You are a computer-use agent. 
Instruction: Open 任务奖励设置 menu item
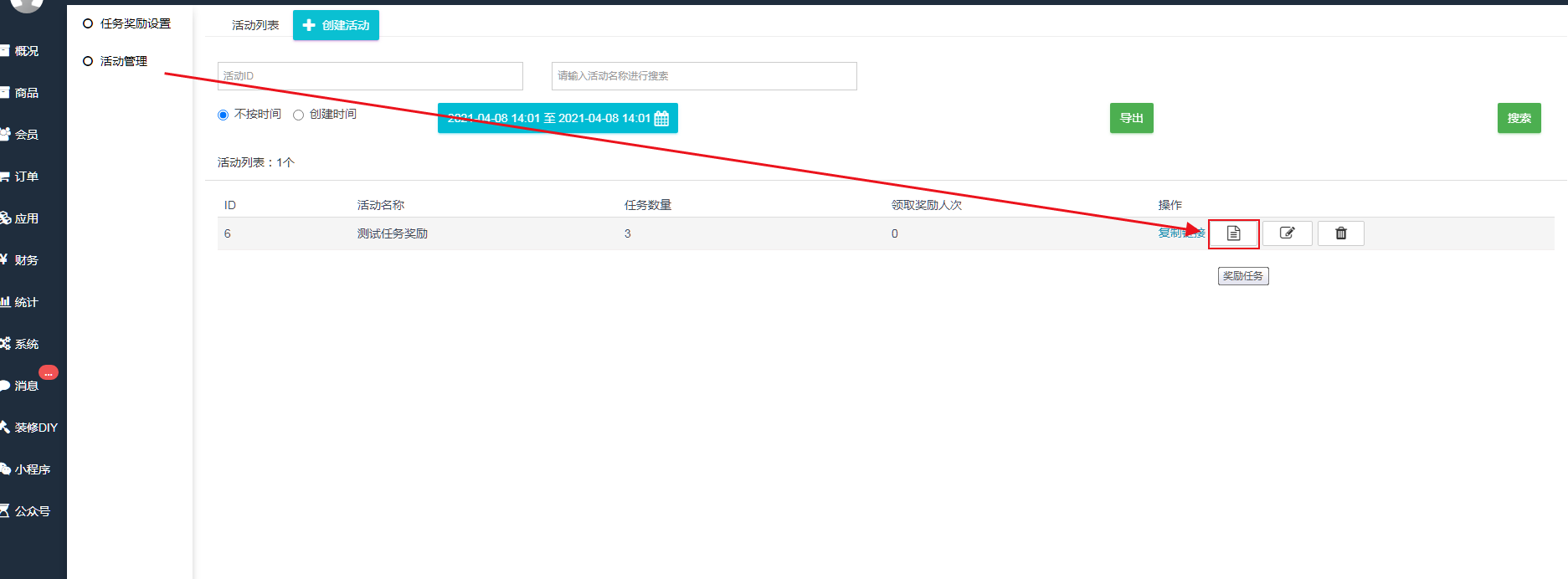click(x=135, y=23)
